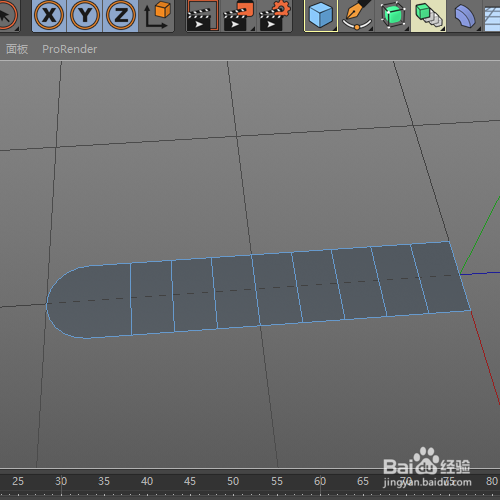500x500 pixels.
Task: Toggle the Z axis lock
Action: (120, 15)
